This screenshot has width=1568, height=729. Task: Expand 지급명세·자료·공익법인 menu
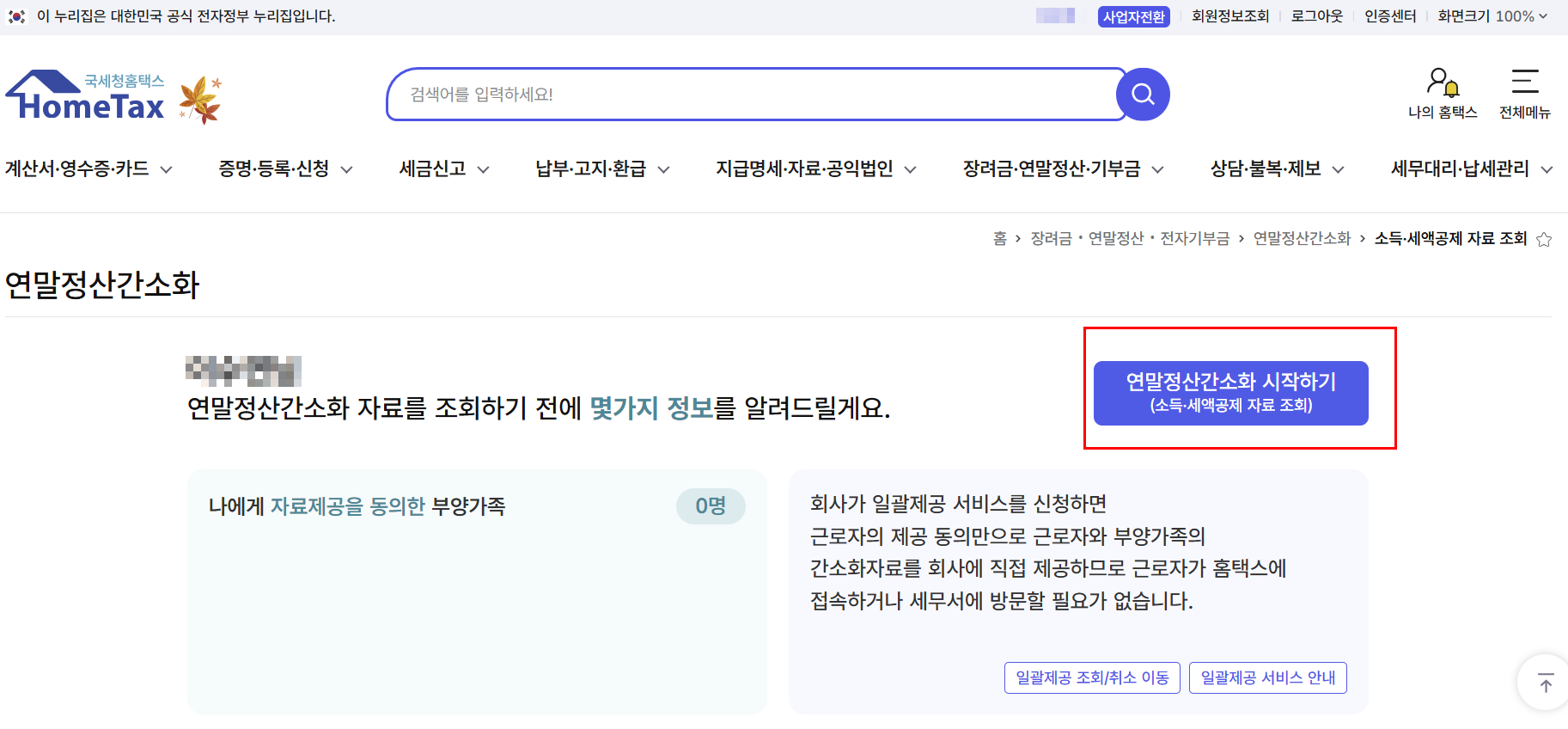coord(816,169)
